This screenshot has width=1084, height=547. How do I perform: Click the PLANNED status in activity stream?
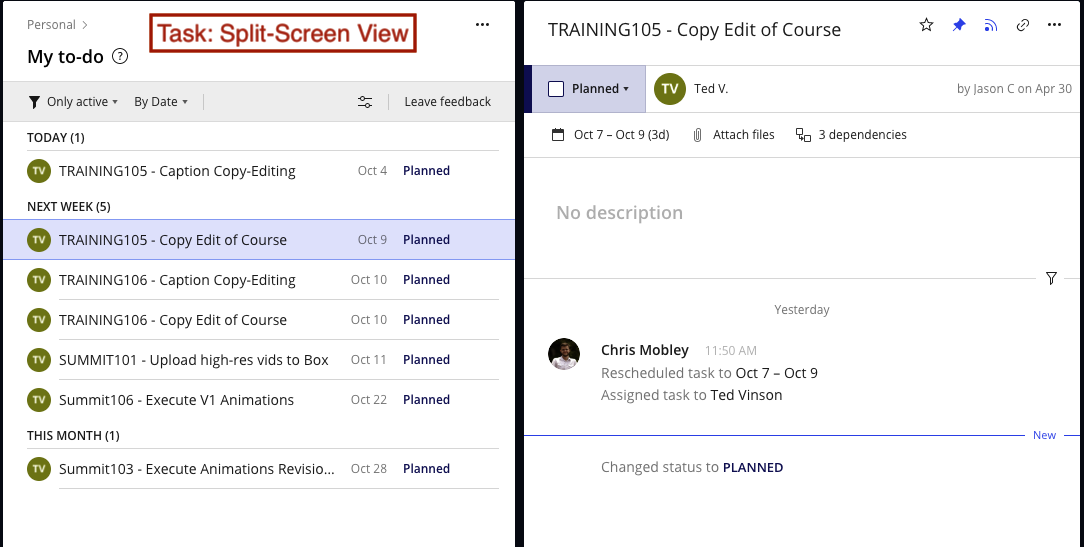tap(753, 467)
